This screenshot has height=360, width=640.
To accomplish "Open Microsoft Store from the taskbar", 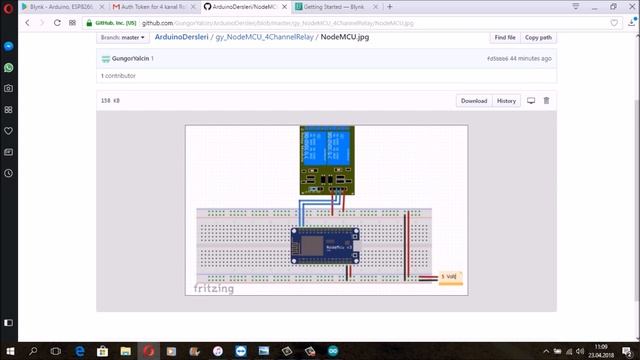I will click(x=102, y=351).
